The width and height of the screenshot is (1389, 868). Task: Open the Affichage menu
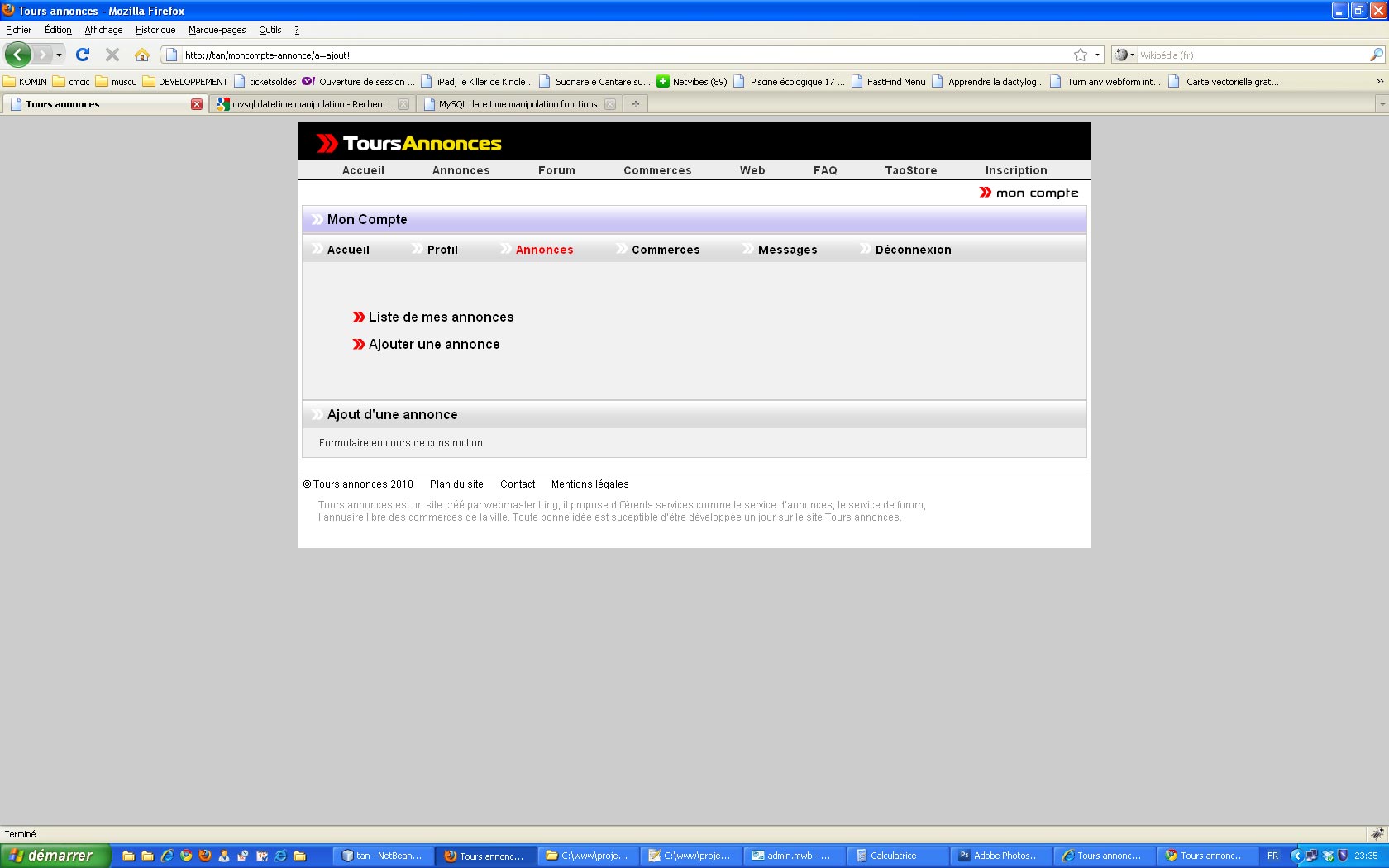tap(103, 30)
